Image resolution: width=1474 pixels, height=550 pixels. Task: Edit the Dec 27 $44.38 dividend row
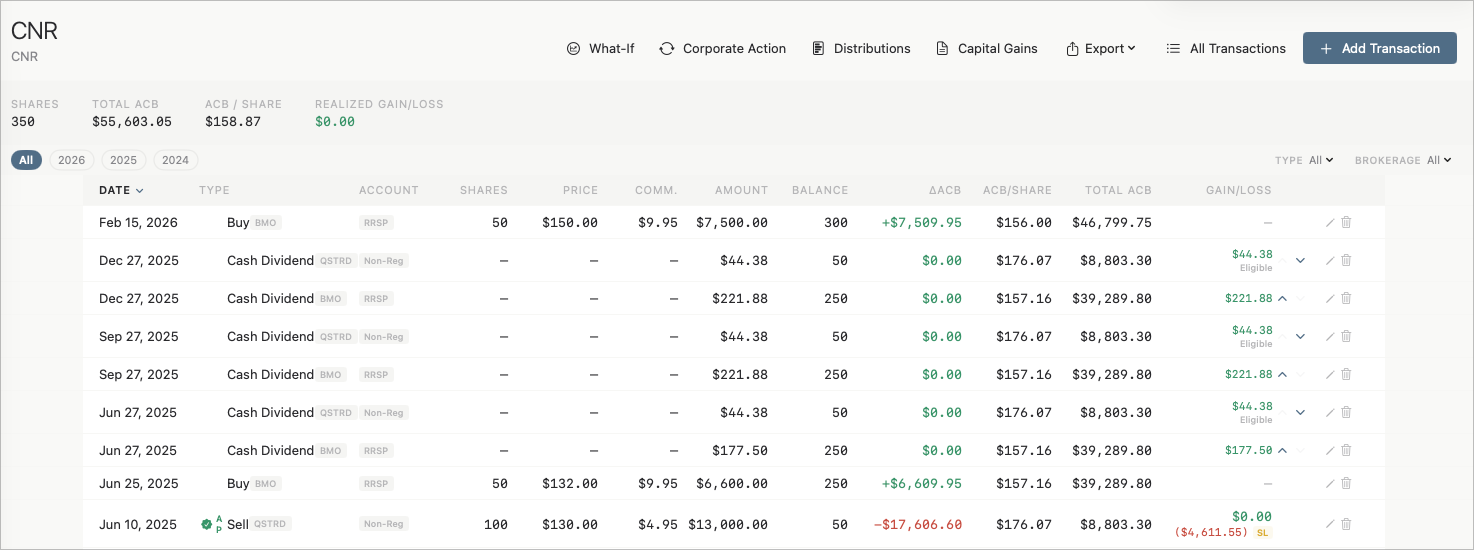click(1330, 260)
